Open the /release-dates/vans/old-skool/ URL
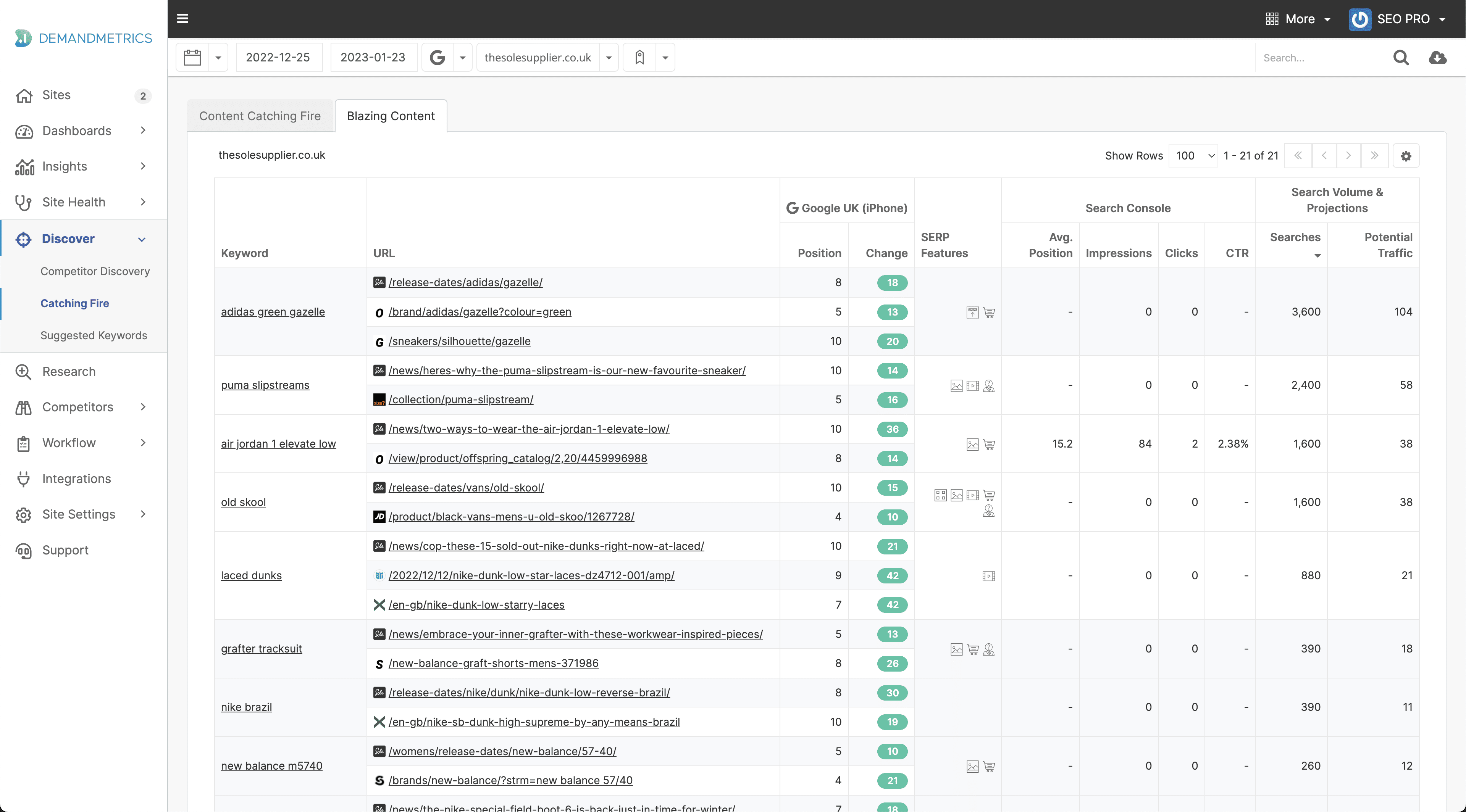The height and width of the screenshot is (812, 1466). click(x=466, y=487)
